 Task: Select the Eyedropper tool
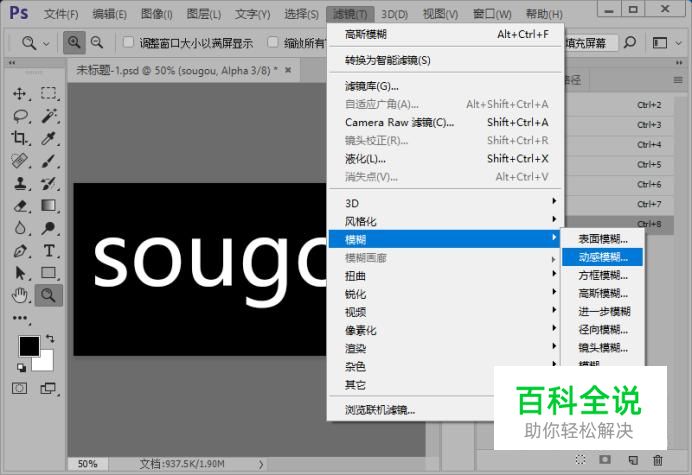pyautogui.click(x=49, y=139)
